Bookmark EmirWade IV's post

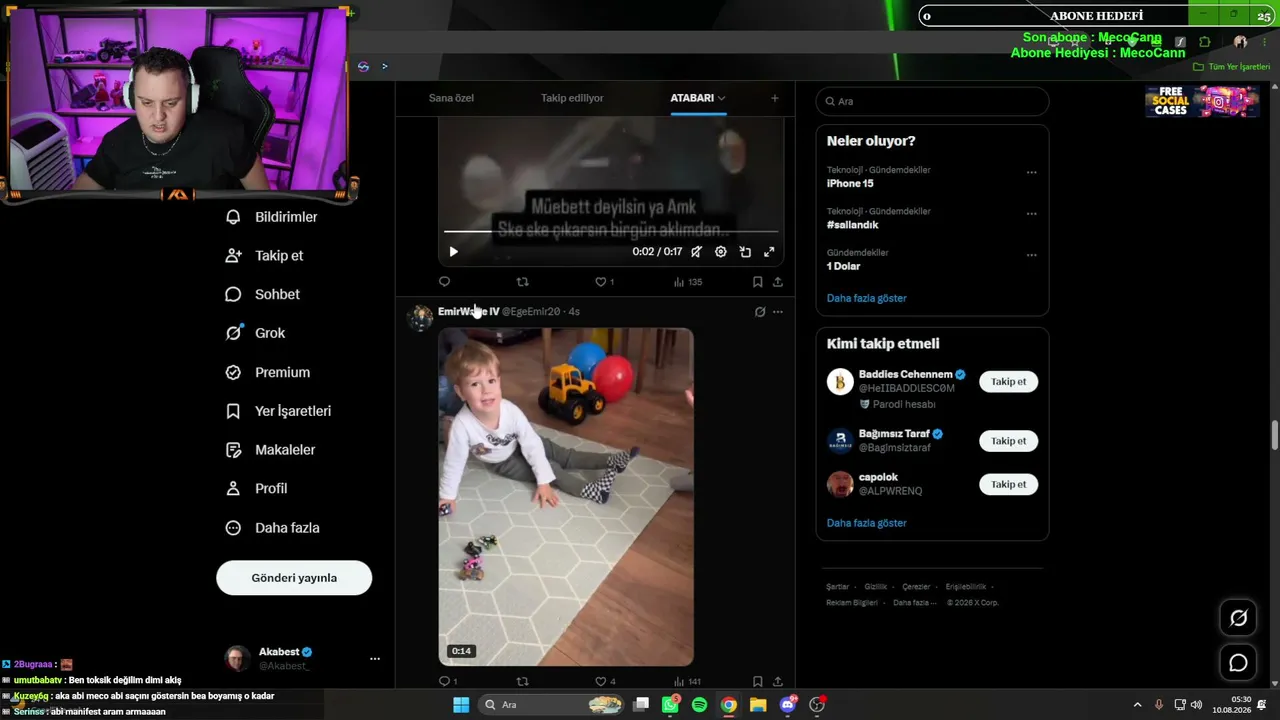(757, 682)
